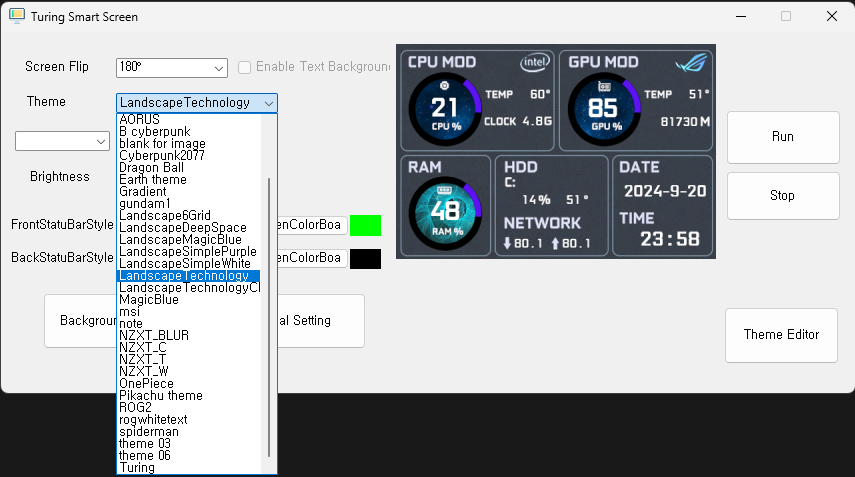The width and height of the screenshot is (855, 477).
Task: Open front bar color board button
Action: click(x=312, y=225)
